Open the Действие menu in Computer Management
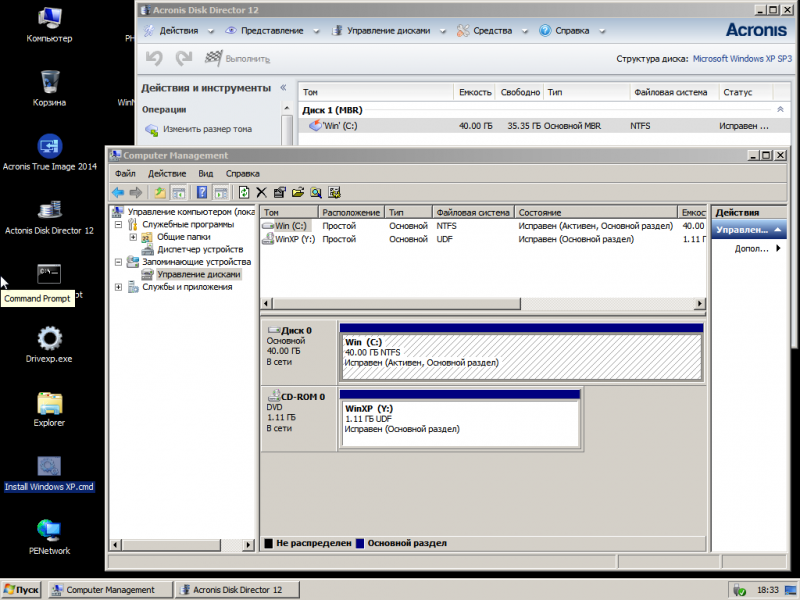The image size is (800, 600). [x=167, y=173]
